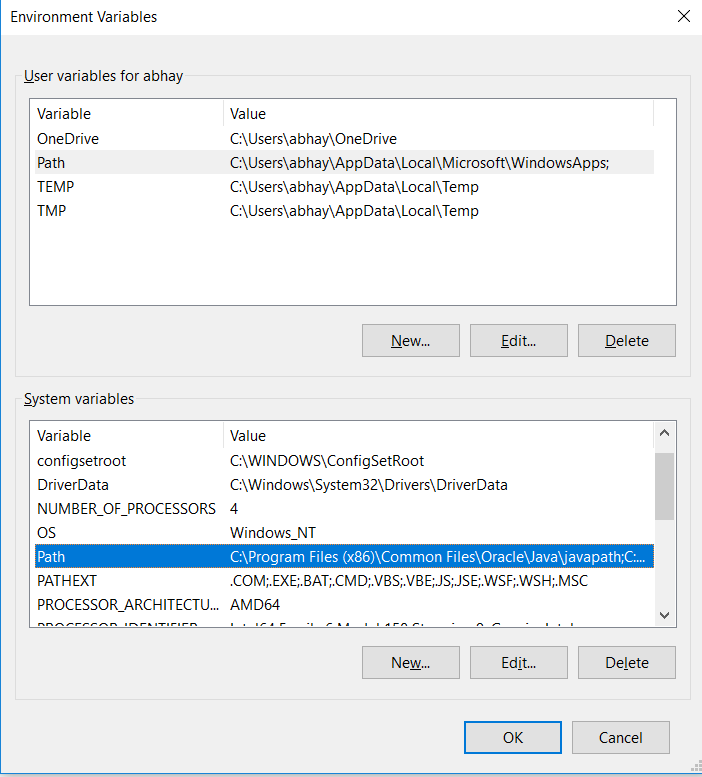Click the C:\WINDOWS\ConfigSetRoot value
The width and height of the screenshot is (702, 777).
pos(327,461)
